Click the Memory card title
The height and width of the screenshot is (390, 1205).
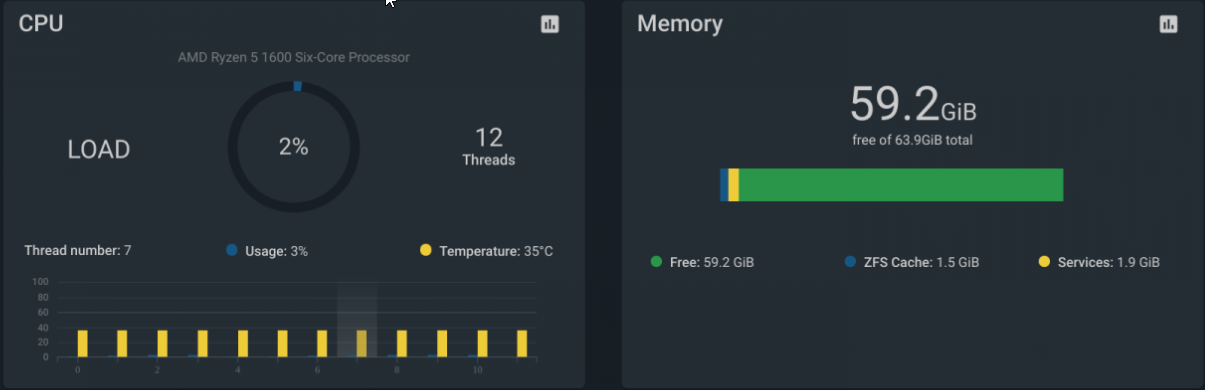[680, 23]
